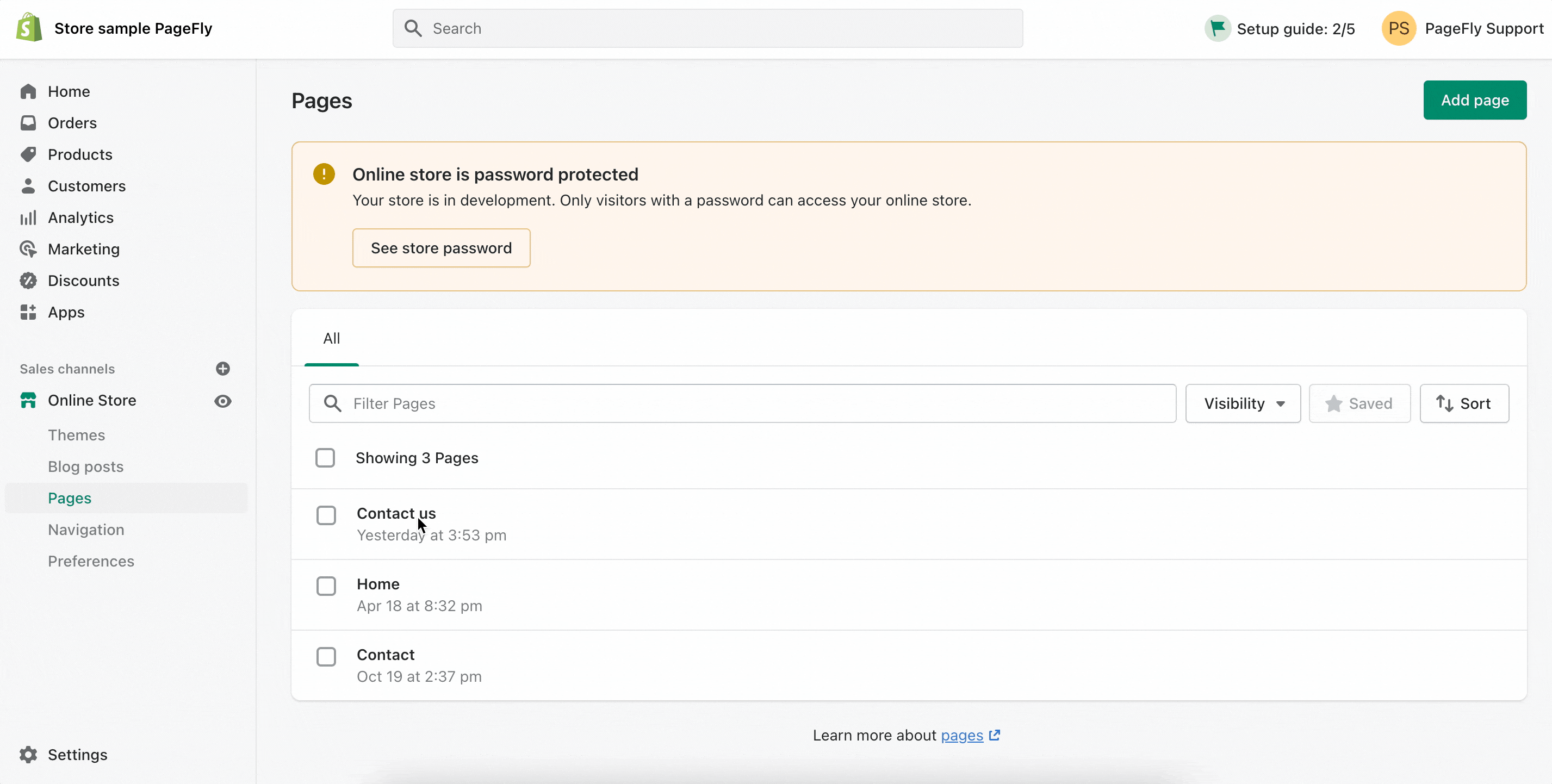The width and height of the screenshot is (1552, 784).
Task: Click the Online Store storefront icon
Action: [28, 401]
